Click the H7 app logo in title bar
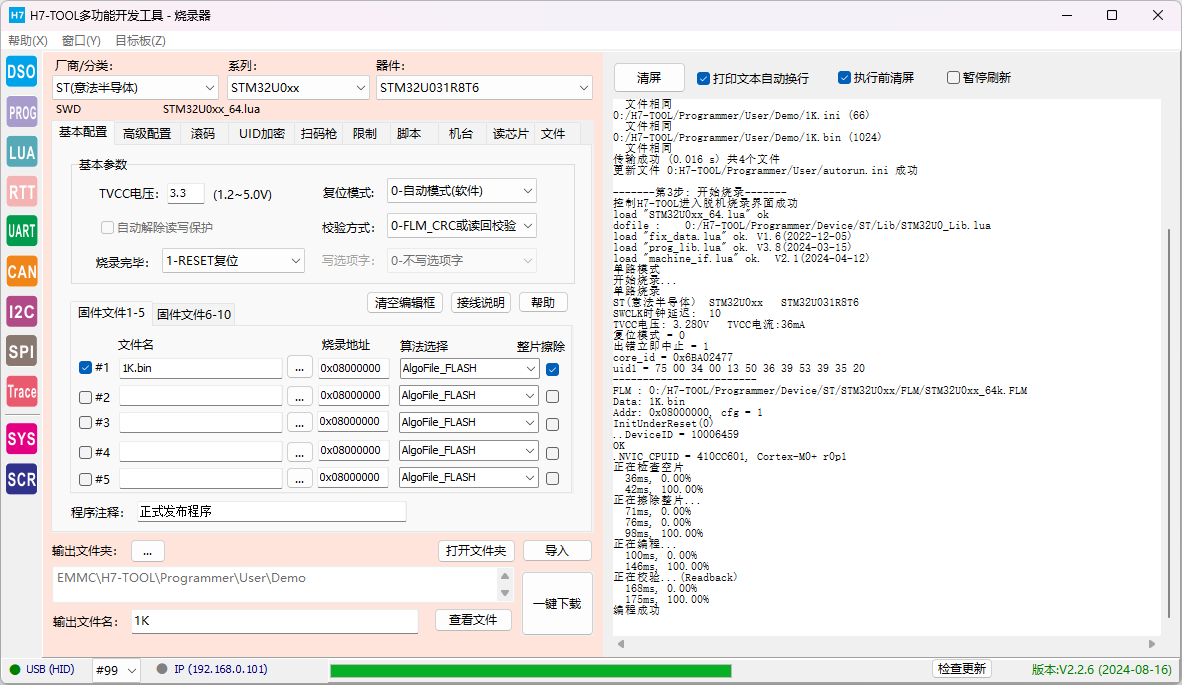 click(x=17, y=15)
